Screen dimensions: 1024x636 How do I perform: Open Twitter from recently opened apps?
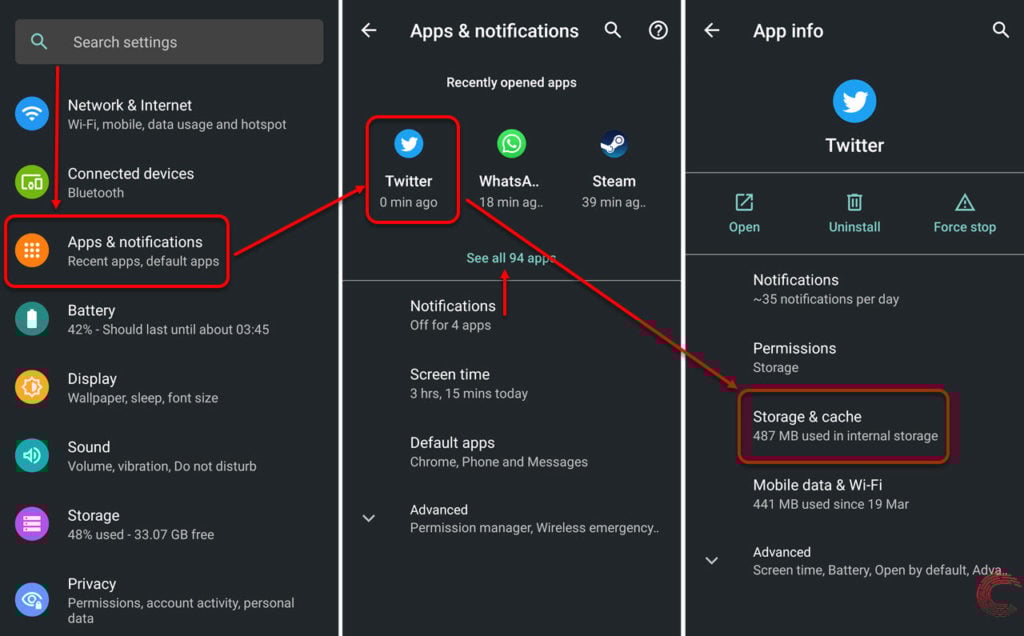click(x=409, y=170)
